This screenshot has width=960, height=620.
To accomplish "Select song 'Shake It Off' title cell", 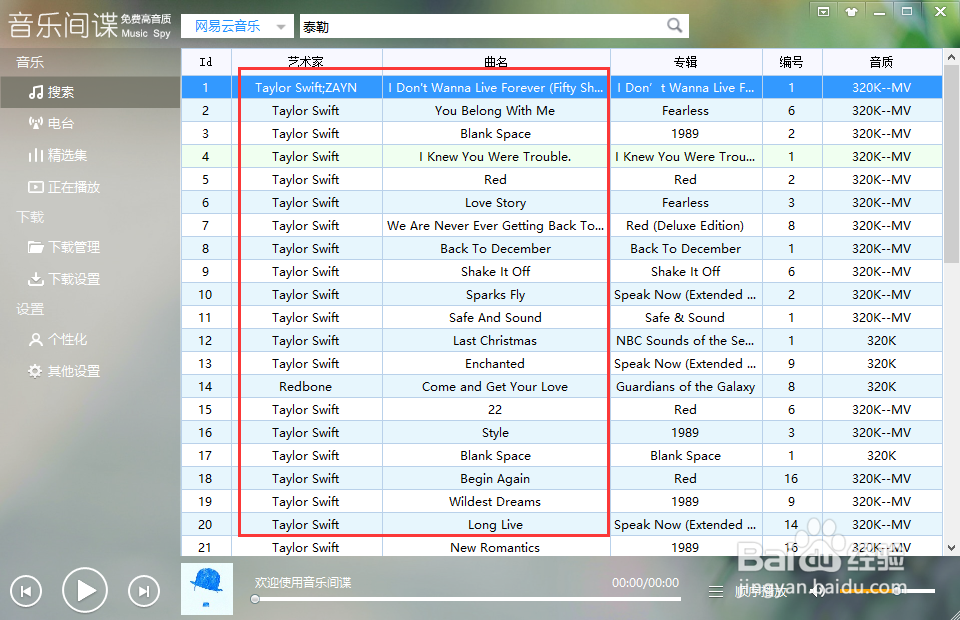I will (495, 272).
